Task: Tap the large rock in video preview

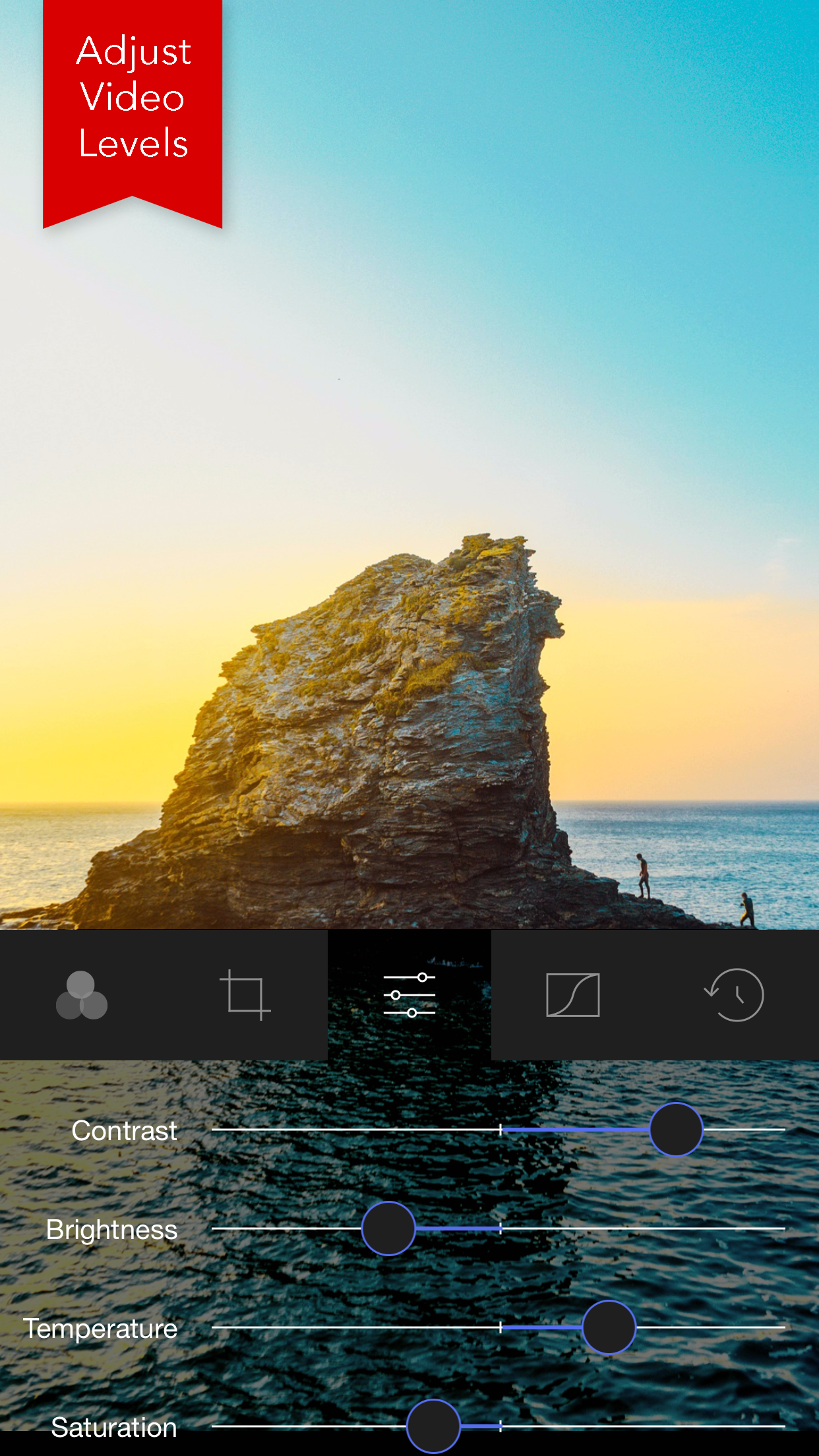Action: (382, 725)
